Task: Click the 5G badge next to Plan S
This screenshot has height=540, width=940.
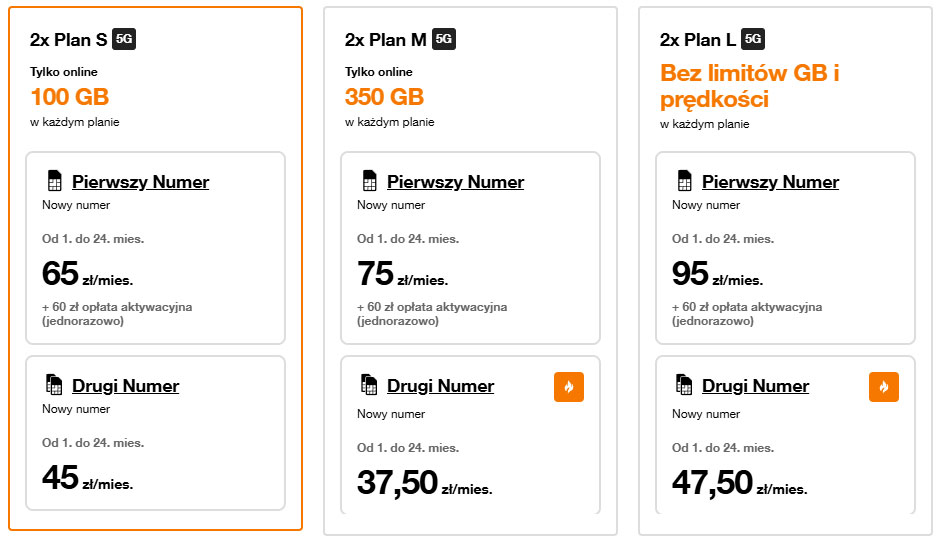Action: click(x=124, y=40)
